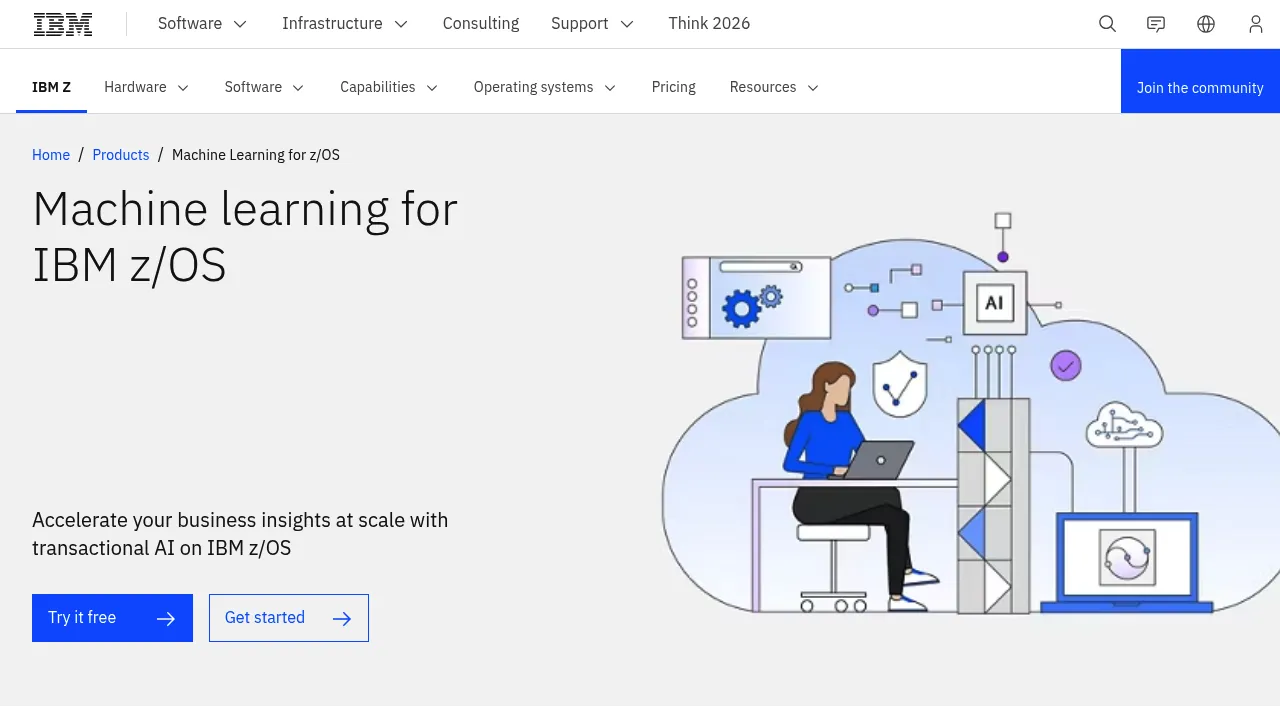Open the globe region selector icon
The width and height of the screenshot is (1280, 720).
tap(1206, 24)
